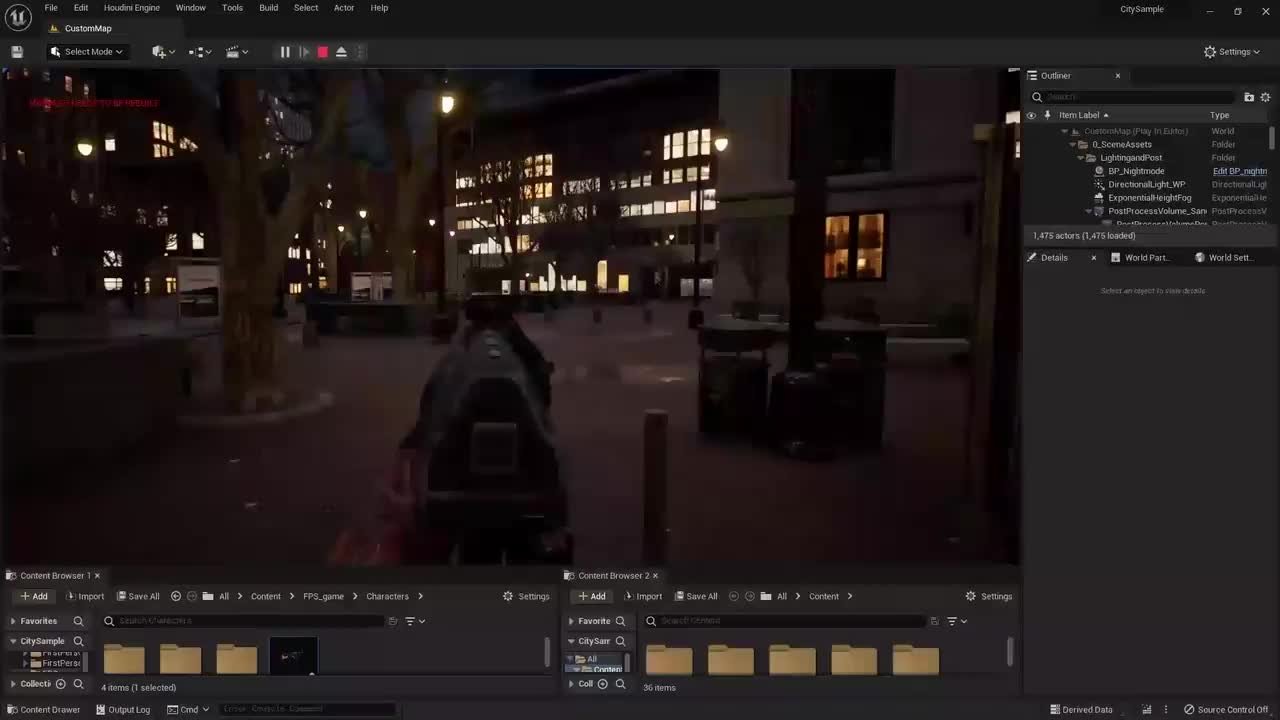Viewport: 1280px width, 720px height.
Task: Toggle the Outliner visibility eye column
Action: coord(1031,115)
